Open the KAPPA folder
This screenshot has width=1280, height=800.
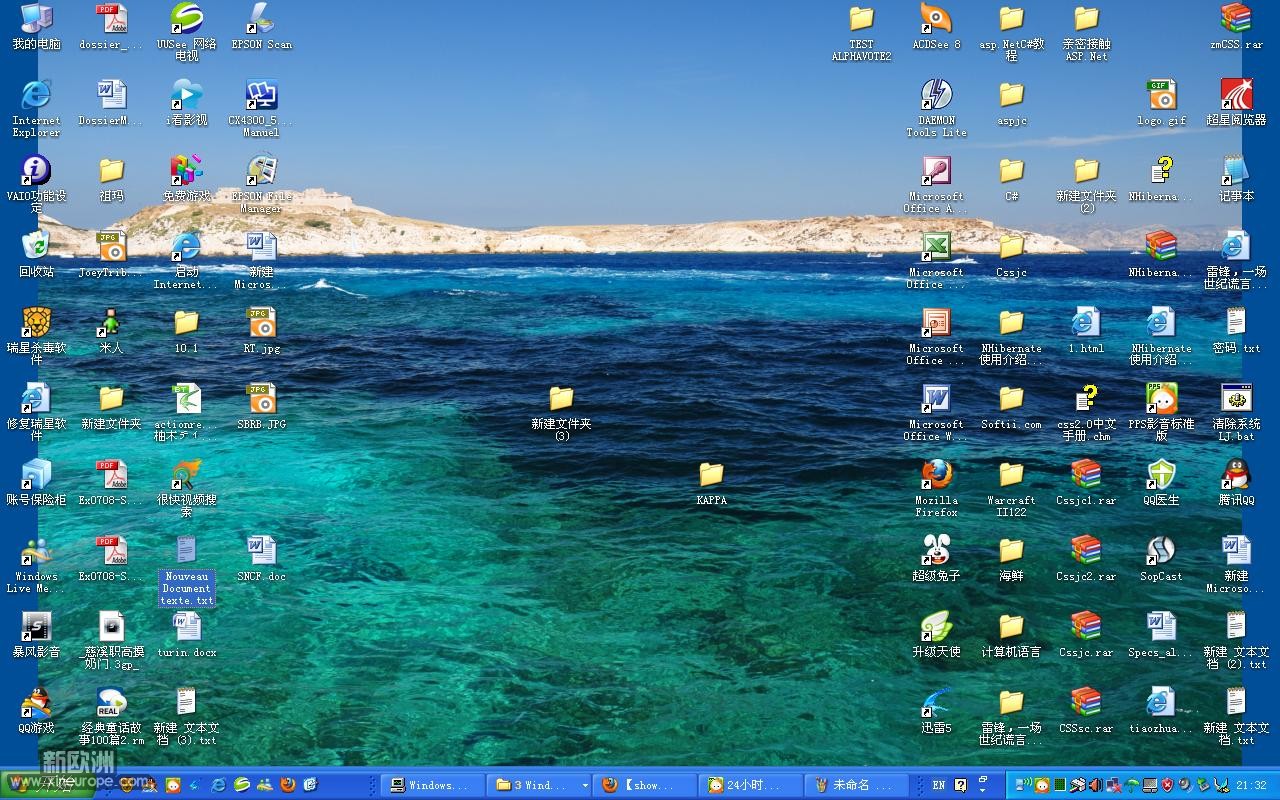pos(711,481)
